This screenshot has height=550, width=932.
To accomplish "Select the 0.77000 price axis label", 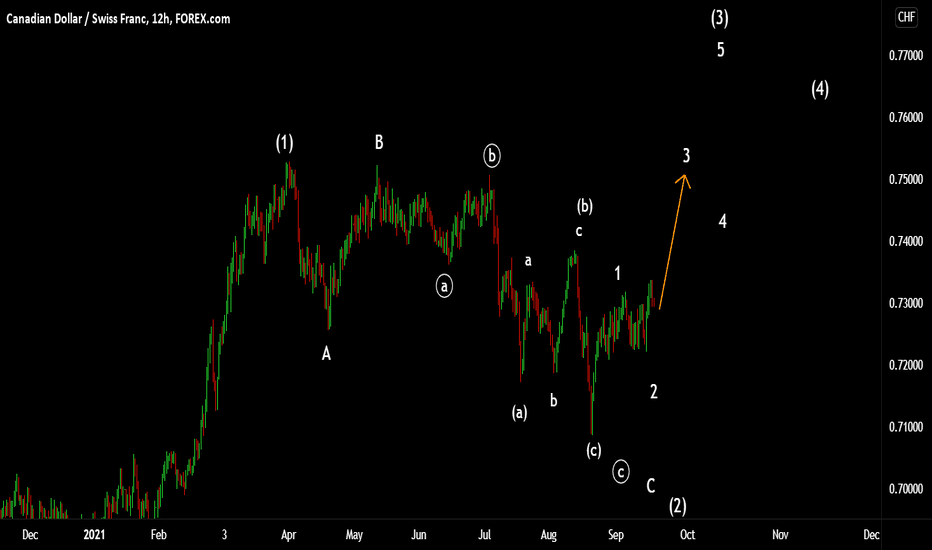I will pyautogui.click(x=906, y=55).
